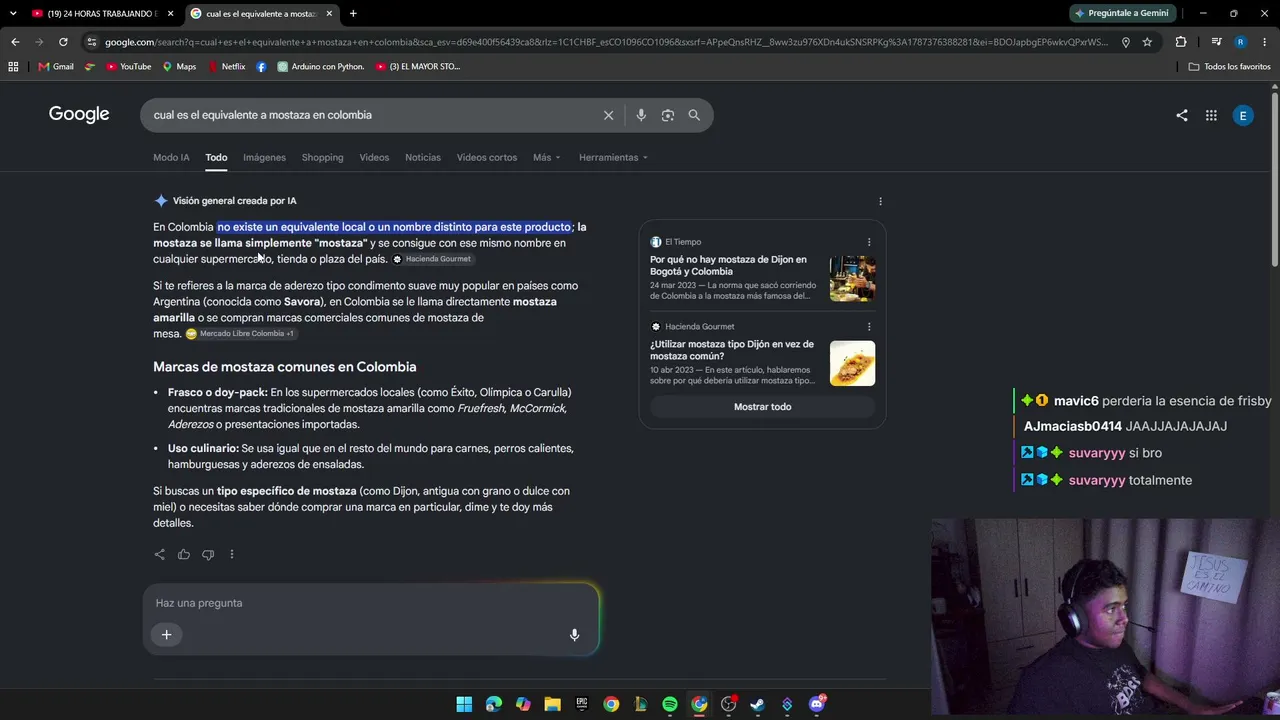Select the Videos cortos tab
Screen dimensions: 1280x720
[x=487, y=158]
